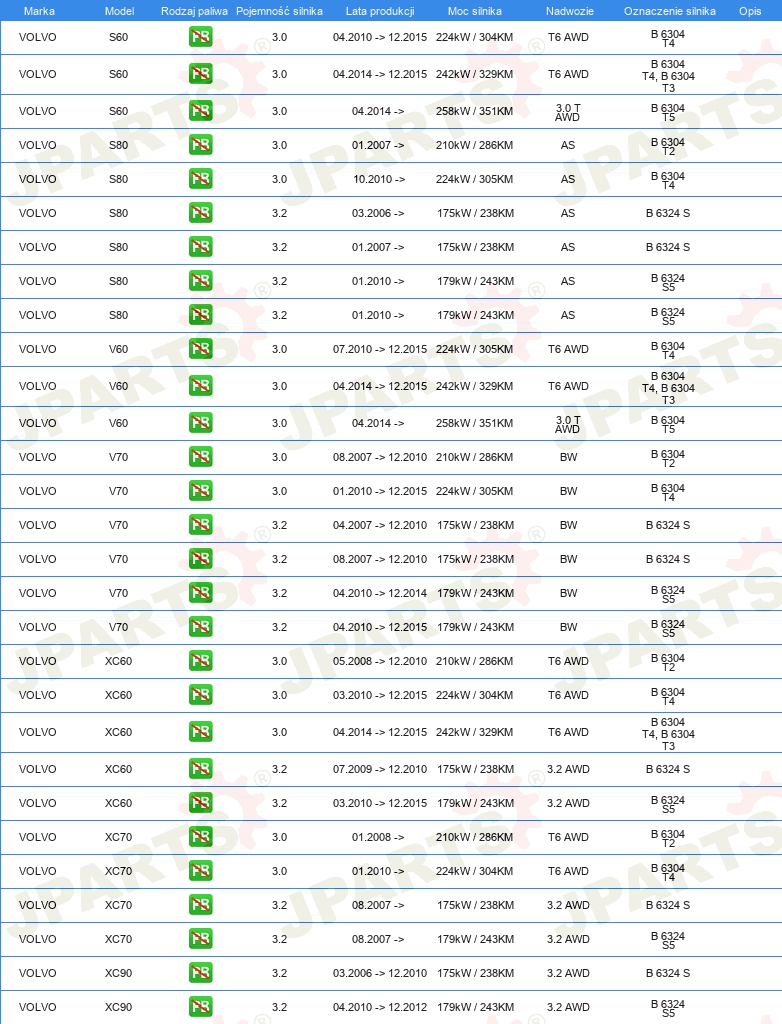Click the fuel icon in the V70 3.2 08.2007 row

point(201,559)
